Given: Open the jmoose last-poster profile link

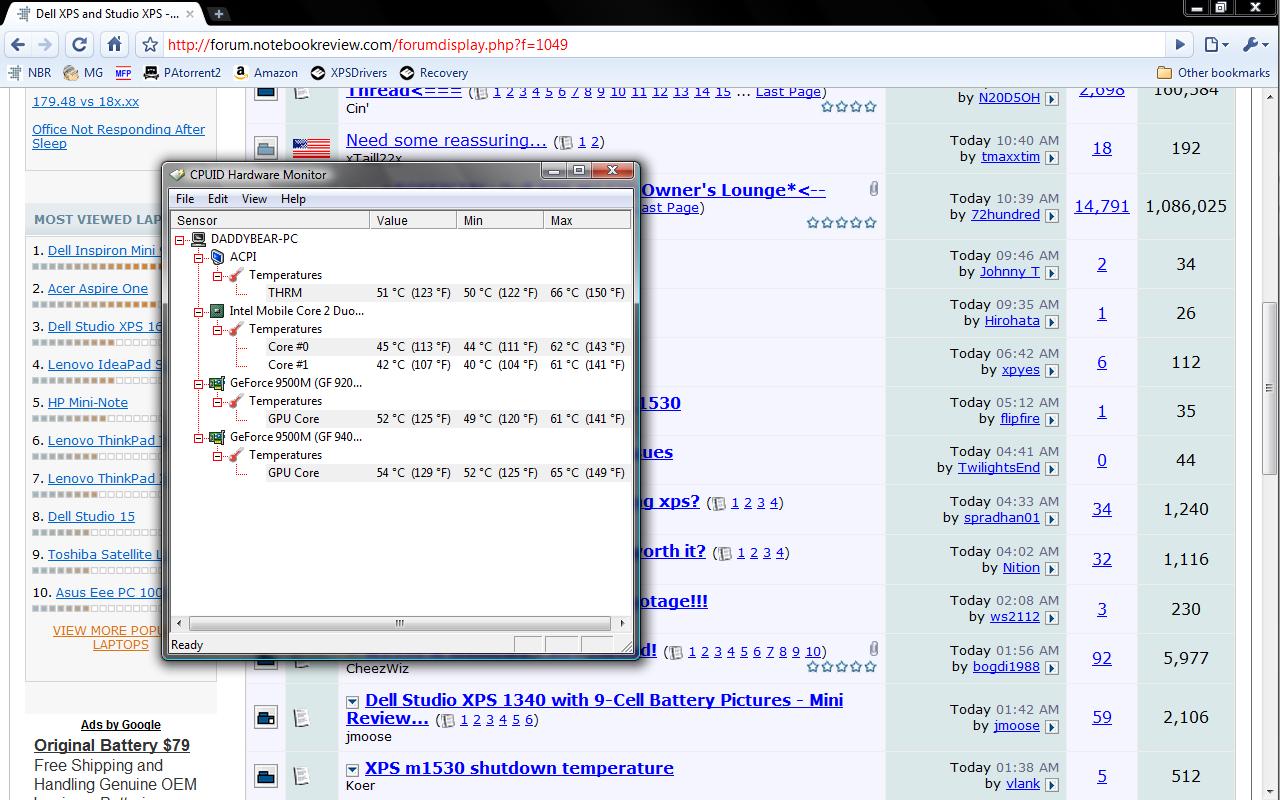Looking at the screenshot, I should 1016,726.
